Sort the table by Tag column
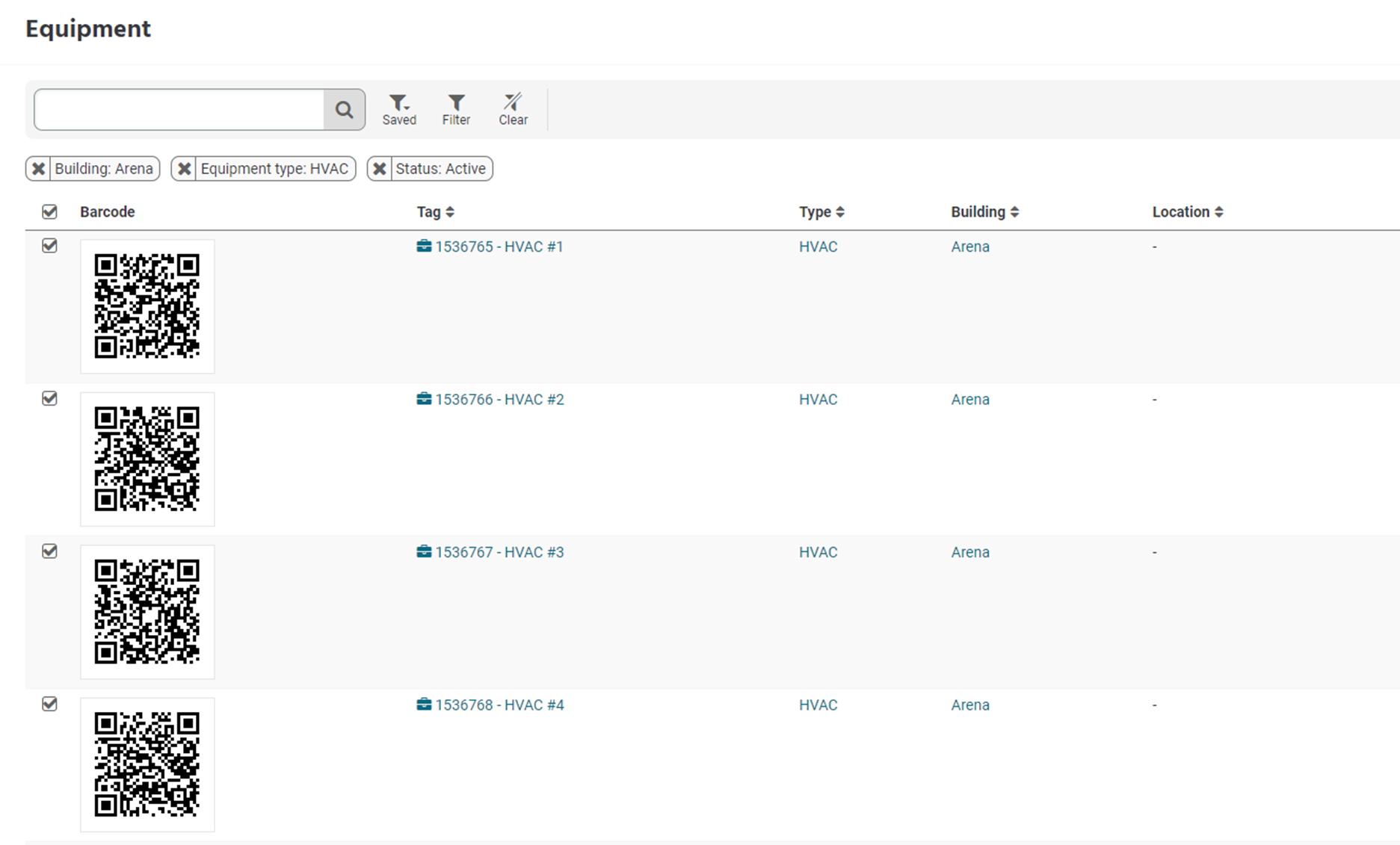1400x845 pixels. tap(435, 212)
